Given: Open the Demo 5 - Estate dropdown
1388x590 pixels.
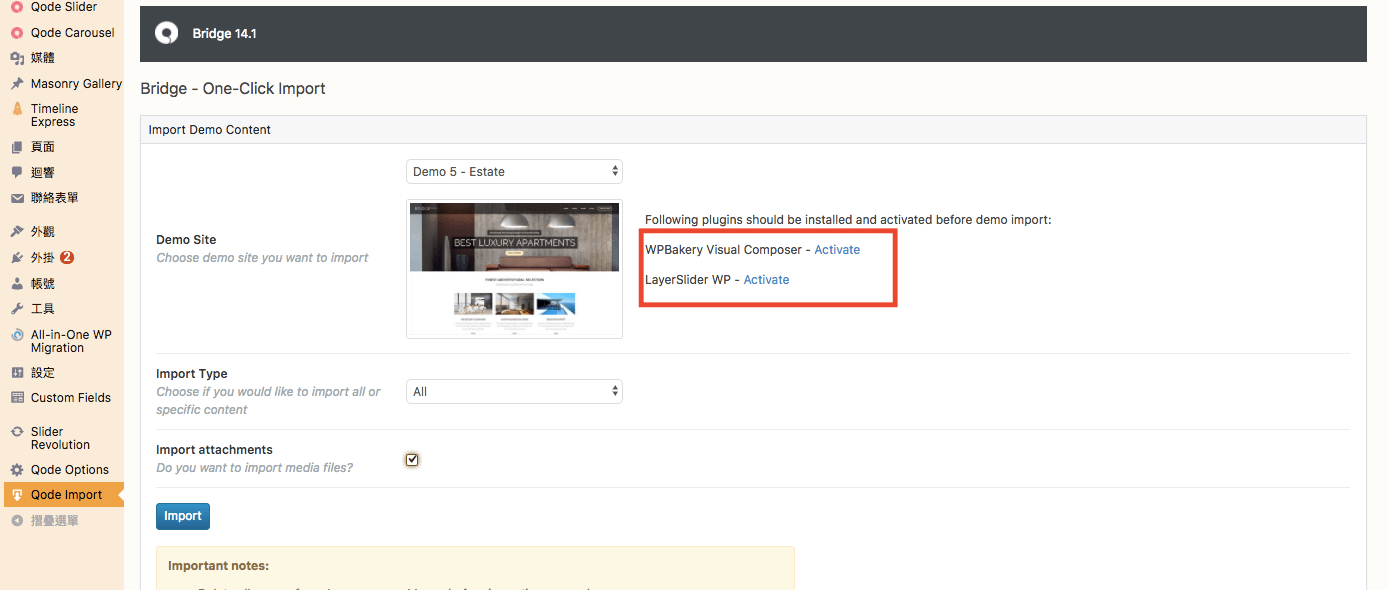Looking at the screenshot, I should [514, 172].
